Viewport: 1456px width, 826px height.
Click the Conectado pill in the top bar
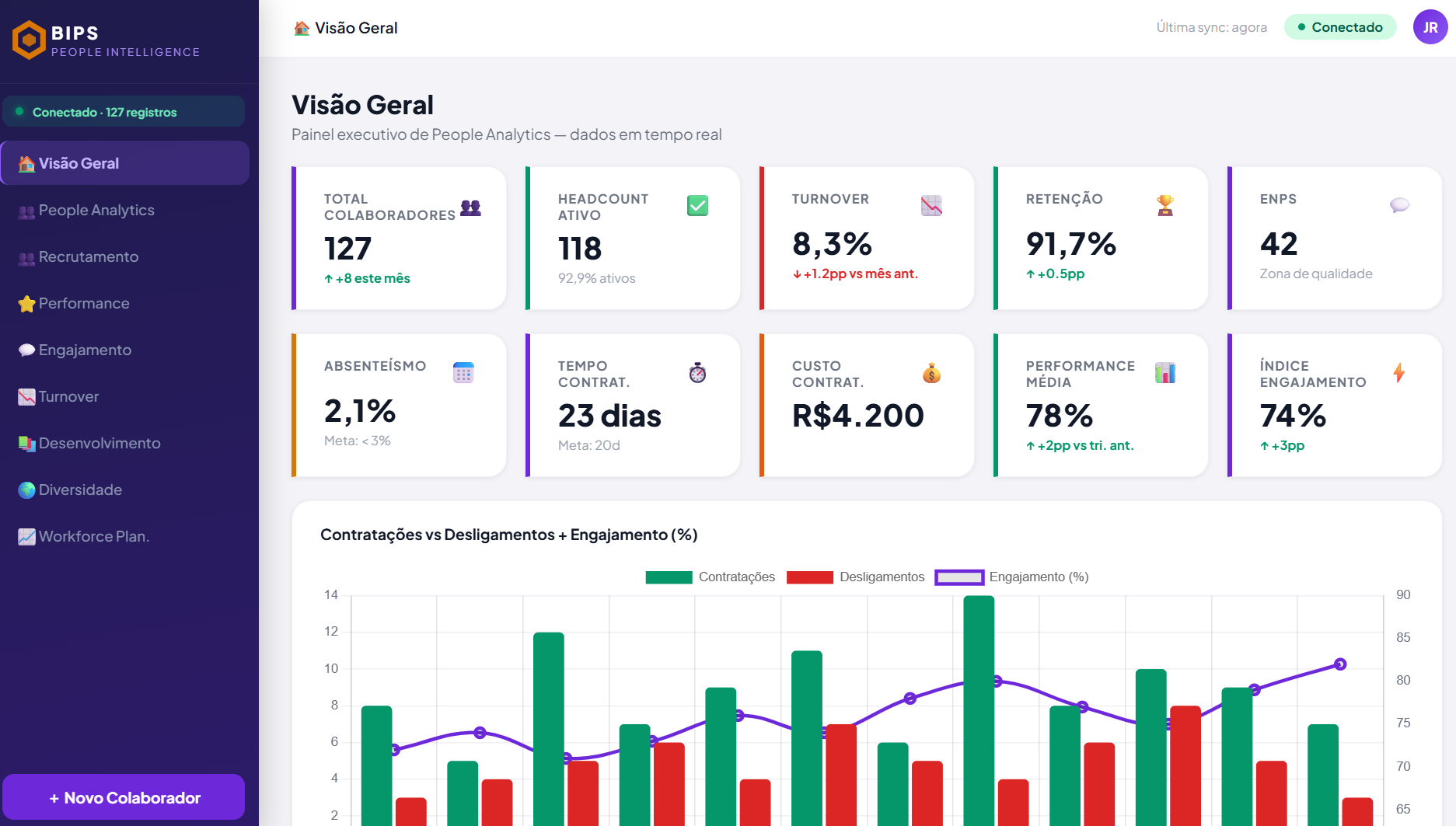click(1340, 27)
